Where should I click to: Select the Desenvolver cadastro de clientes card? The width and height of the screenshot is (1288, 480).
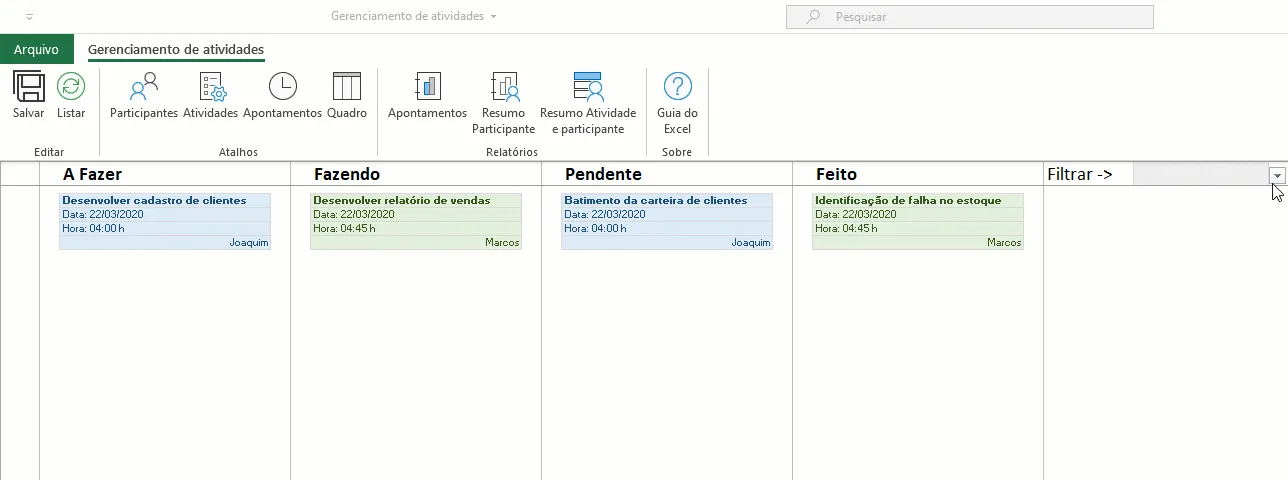tap(165, 221)
